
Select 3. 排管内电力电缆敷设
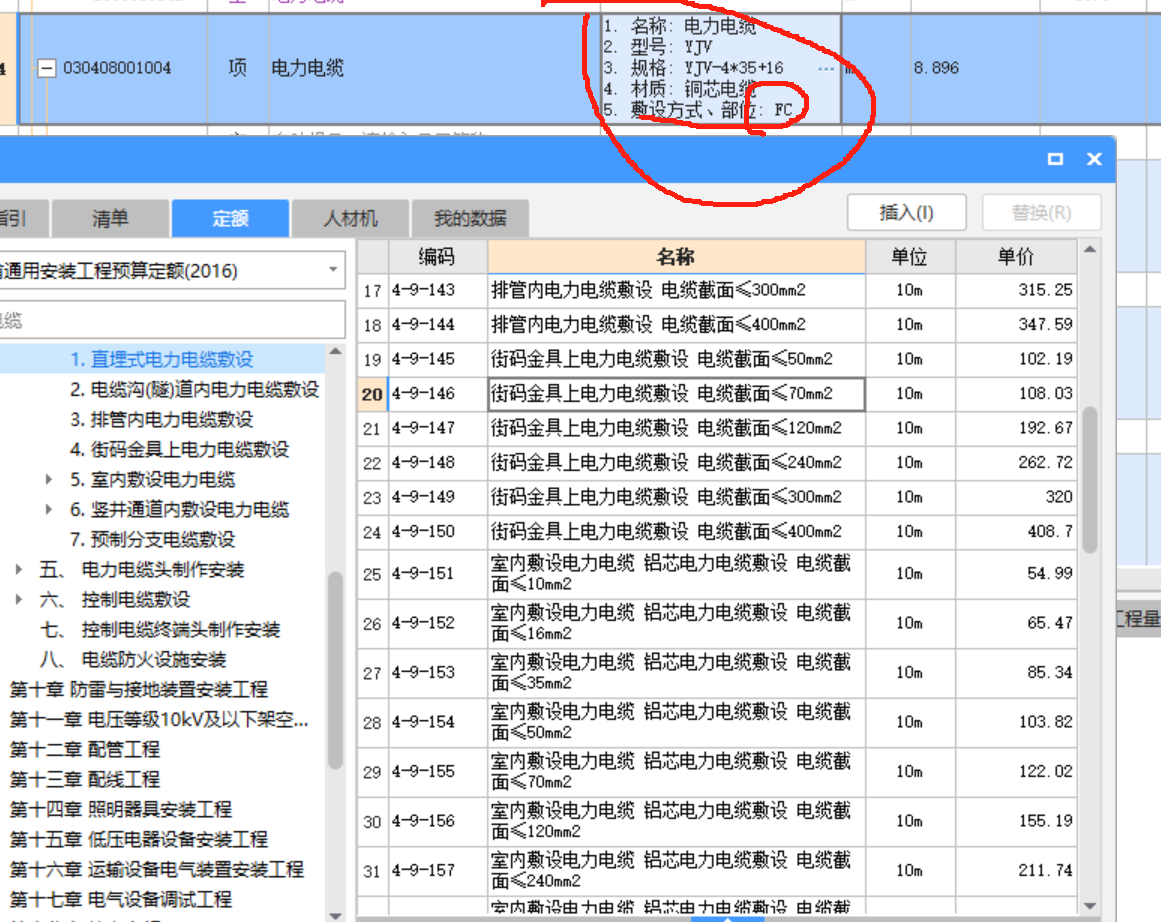161,420
